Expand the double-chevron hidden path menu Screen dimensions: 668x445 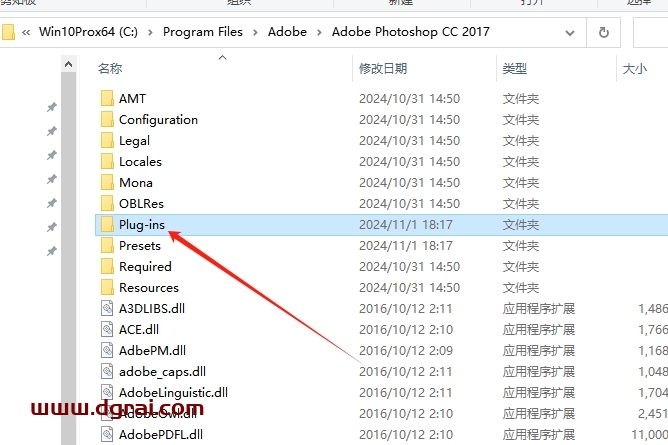pyautogui.click(x=26, y=32)
